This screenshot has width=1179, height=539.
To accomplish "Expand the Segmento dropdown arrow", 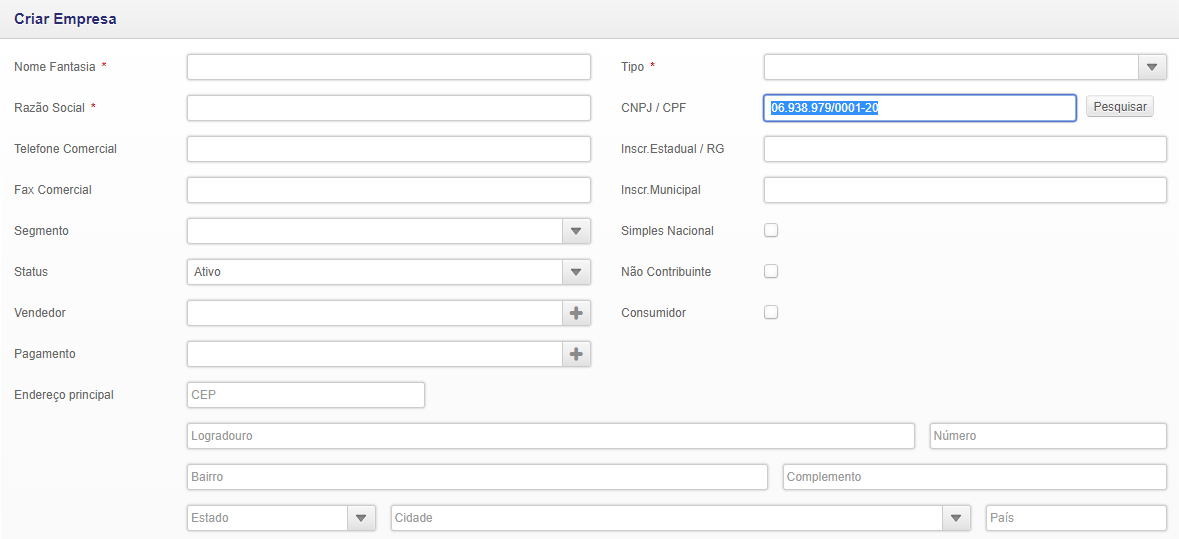I will pos(576,231).
